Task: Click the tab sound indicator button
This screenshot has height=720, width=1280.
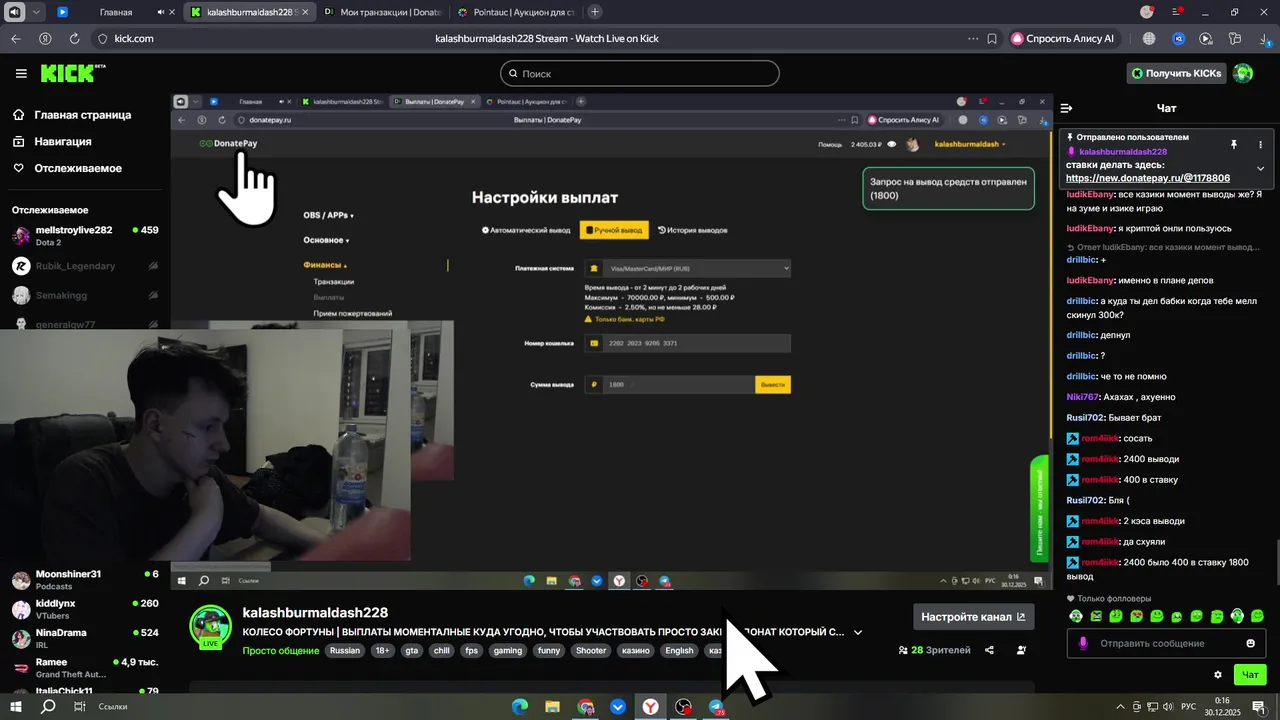Action: pos(13,12)
